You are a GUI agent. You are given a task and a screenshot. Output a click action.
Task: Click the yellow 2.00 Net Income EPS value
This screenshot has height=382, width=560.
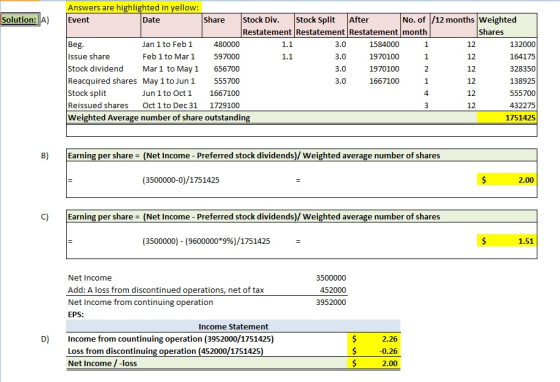click(x=374, y=363)
